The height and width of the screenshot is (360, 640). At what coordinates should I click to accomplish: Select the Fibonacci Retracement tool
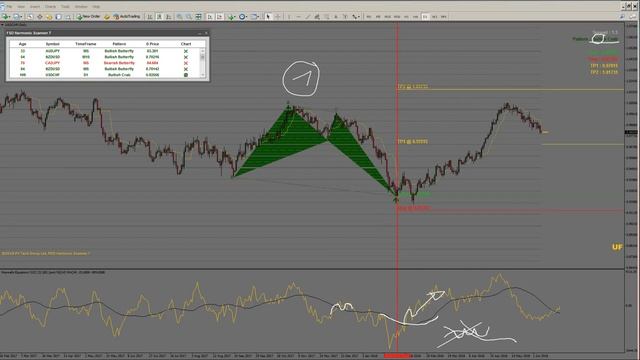coord(327,17)
